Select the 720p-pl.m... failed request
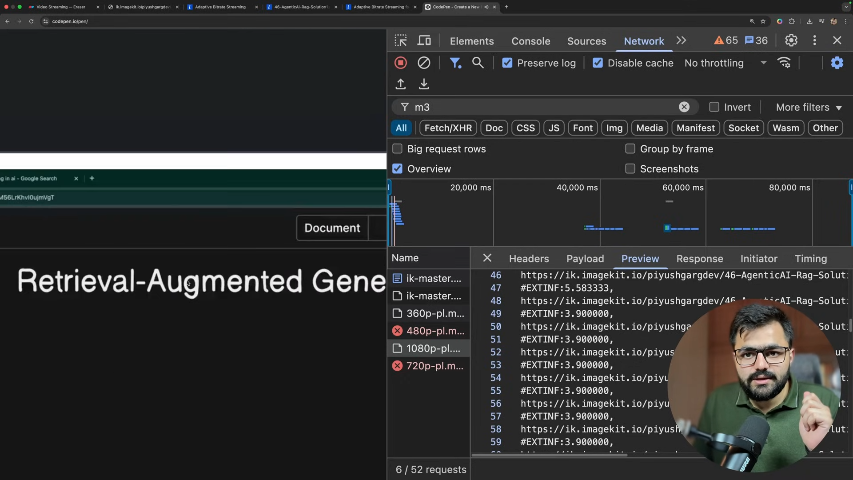Viewport: 853px width, 480px height. 434,366
